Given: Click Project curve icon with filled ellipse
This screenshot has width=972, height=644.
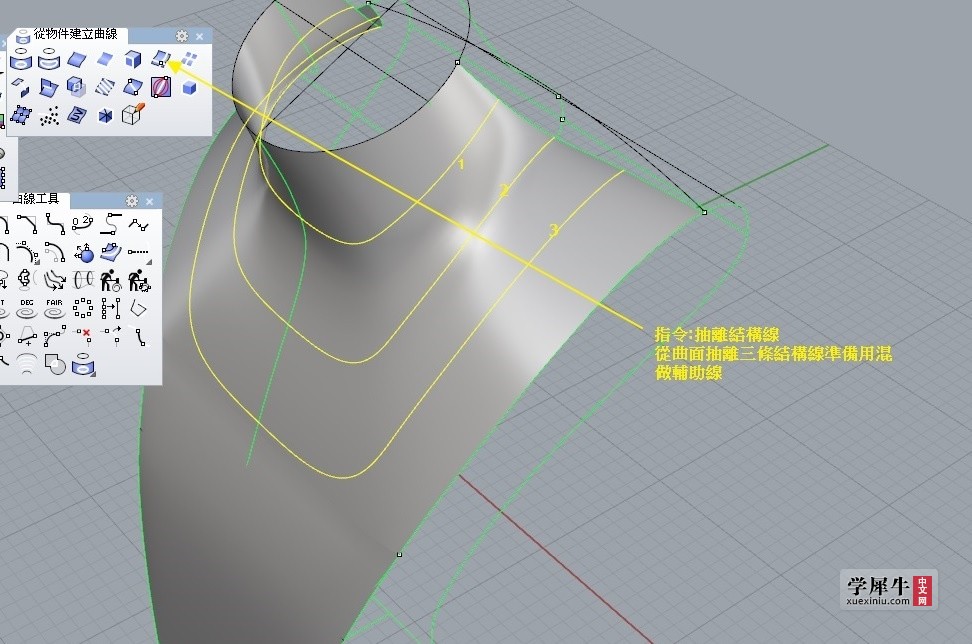Looking at the screenshot, I should (x=20, y=60).
